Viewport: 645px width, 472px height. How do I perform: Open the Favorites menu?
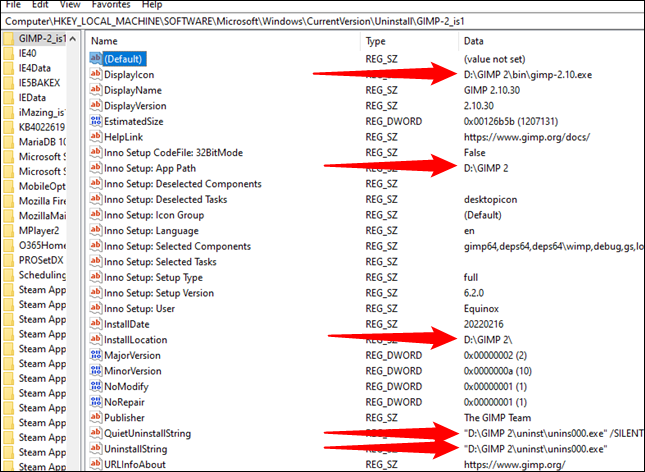[x=111, y=5]
